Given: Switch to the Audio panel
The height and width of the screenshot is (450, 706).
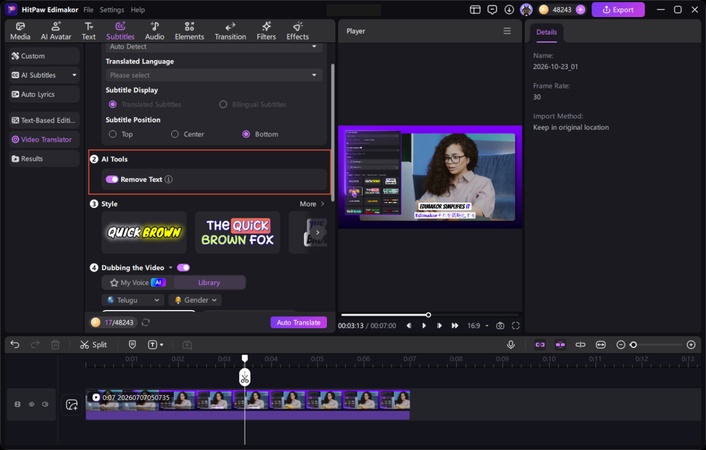Looking at the screenshot, I should [x=154, y=31].
